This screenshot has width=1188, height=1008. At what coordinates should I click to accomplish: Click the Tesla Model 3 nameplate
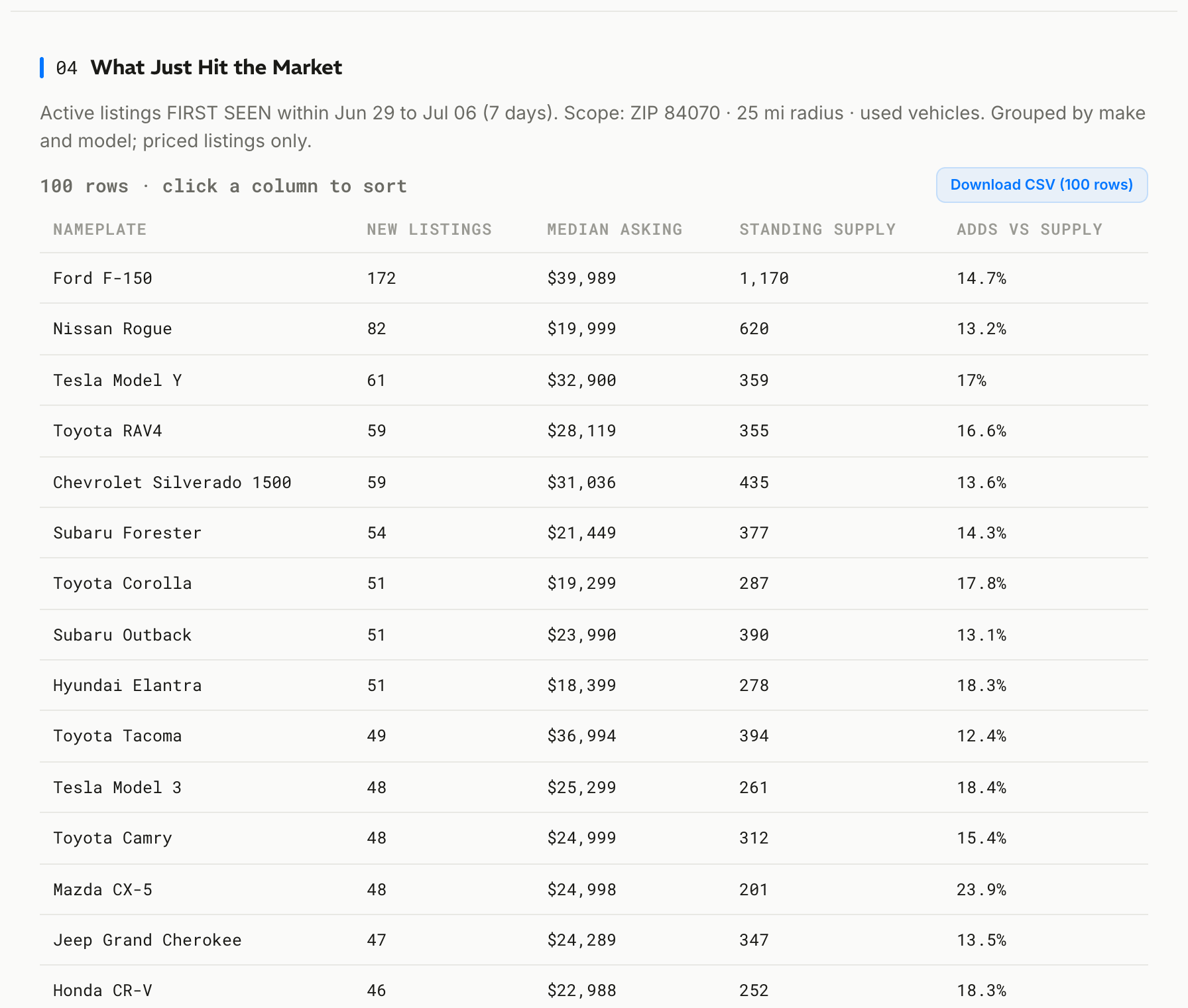tap(117, 787)
